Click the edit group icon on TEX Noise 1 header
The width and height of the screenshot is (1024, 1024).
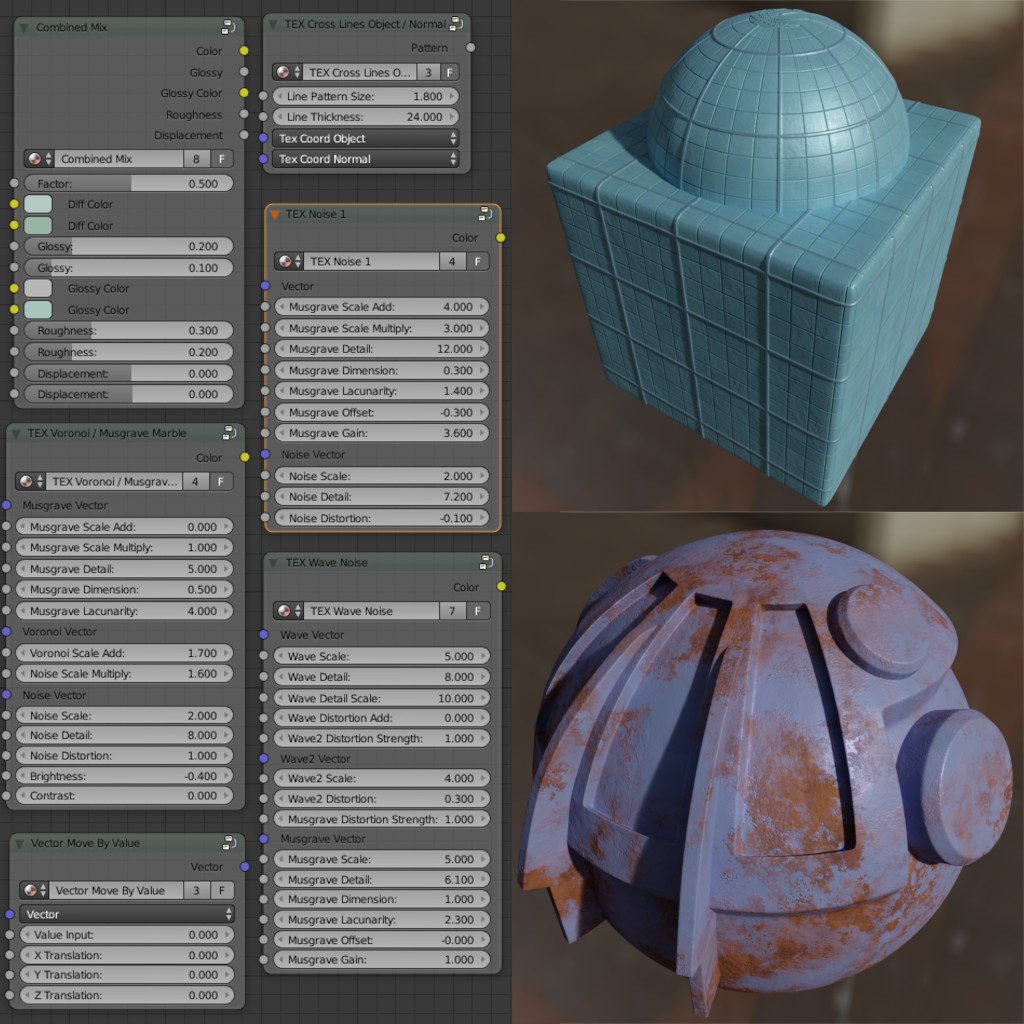coord(486,213)
